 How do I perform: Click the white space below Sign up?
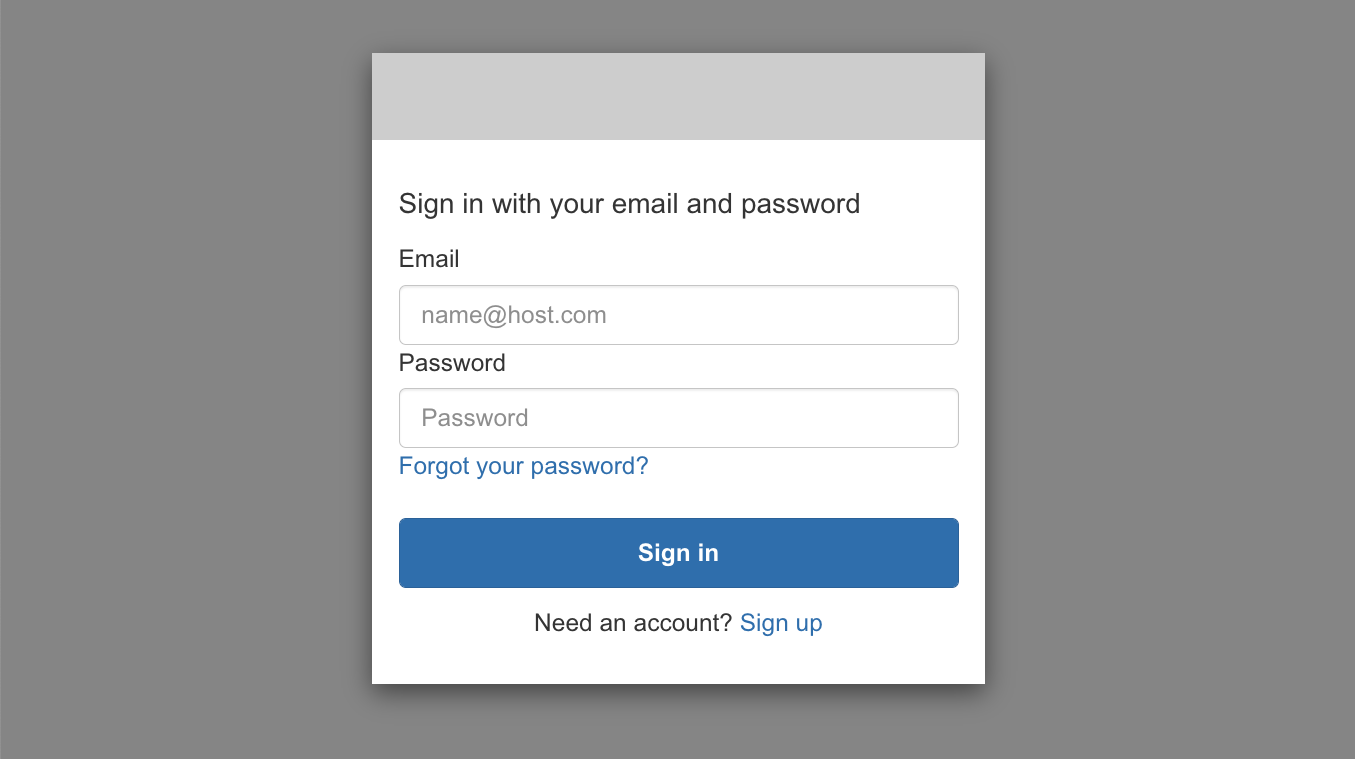pyautogui.click(x=678, y=662)
